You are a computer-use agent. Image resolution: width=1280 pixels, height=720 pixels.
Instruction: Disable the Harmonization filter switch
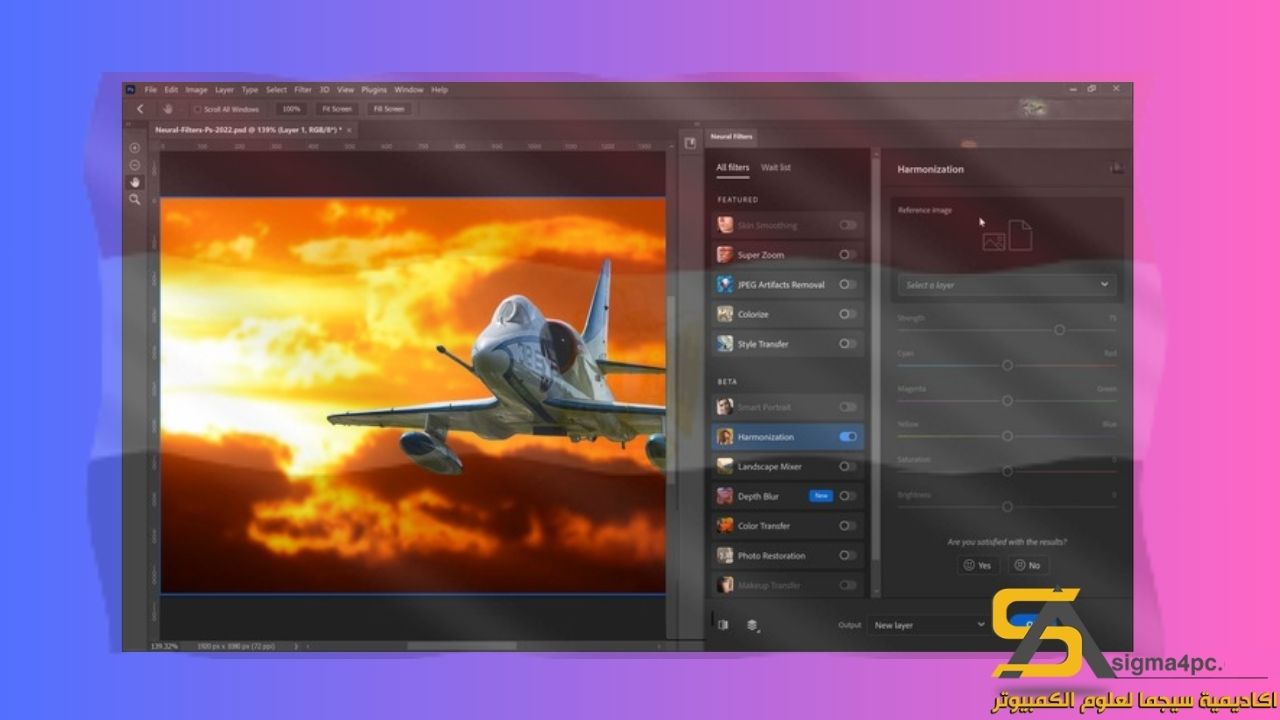[848, 437]
